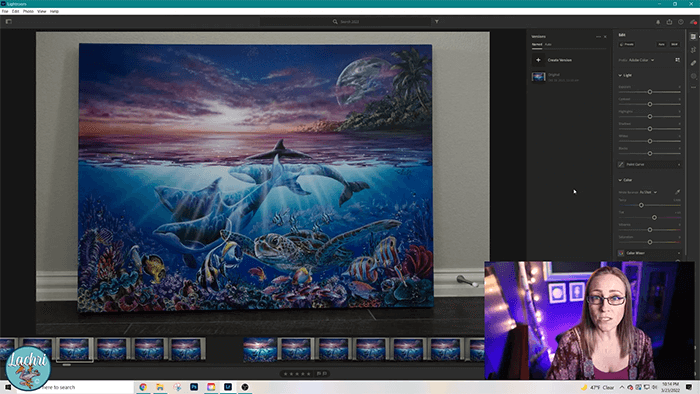
Task: Open the notifications bell icon
Action: (x=658, y=22)
